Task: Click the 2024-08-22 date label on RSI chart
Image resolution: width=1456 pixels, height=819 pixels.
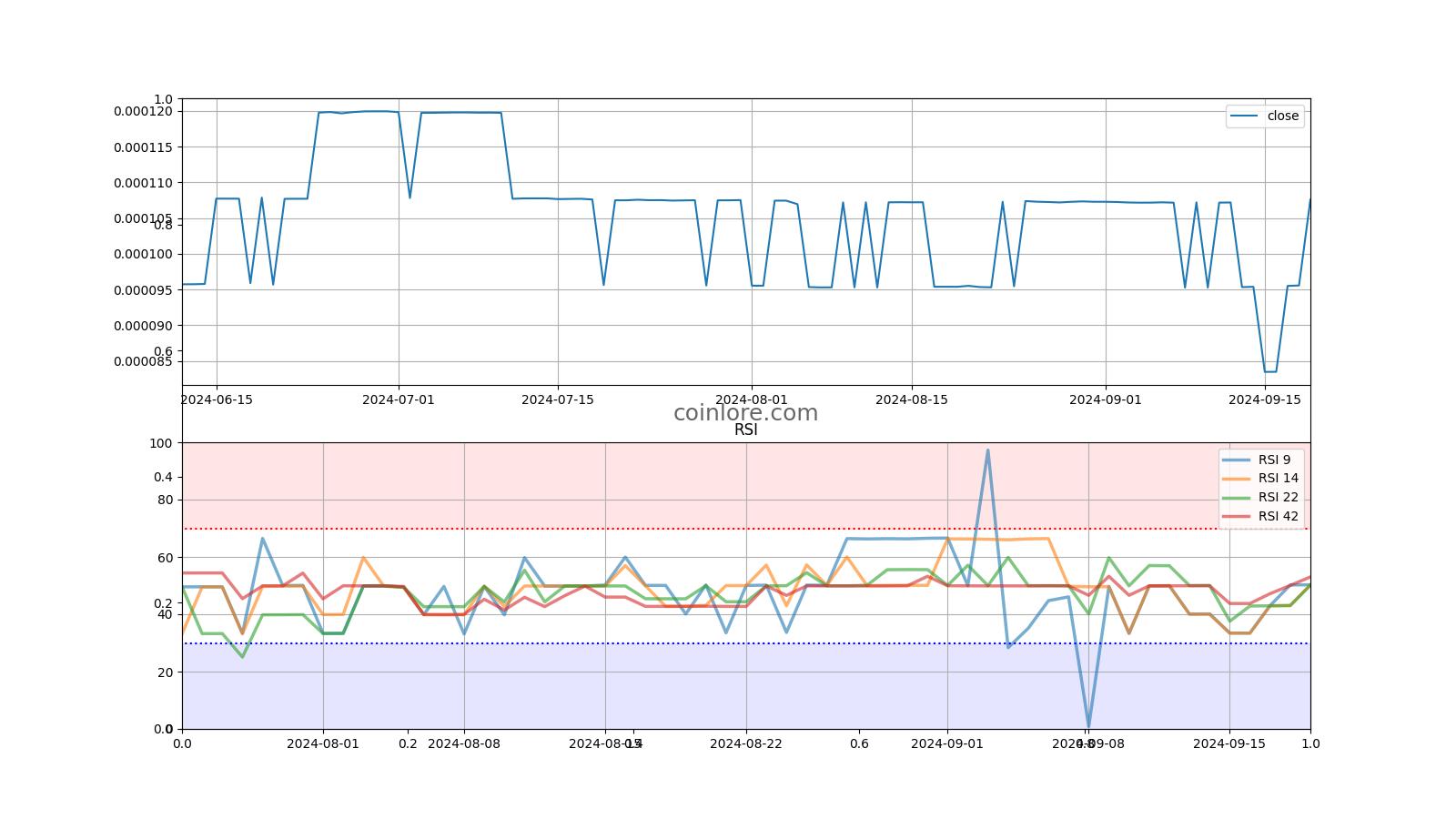Action: (x=746, y=743)
